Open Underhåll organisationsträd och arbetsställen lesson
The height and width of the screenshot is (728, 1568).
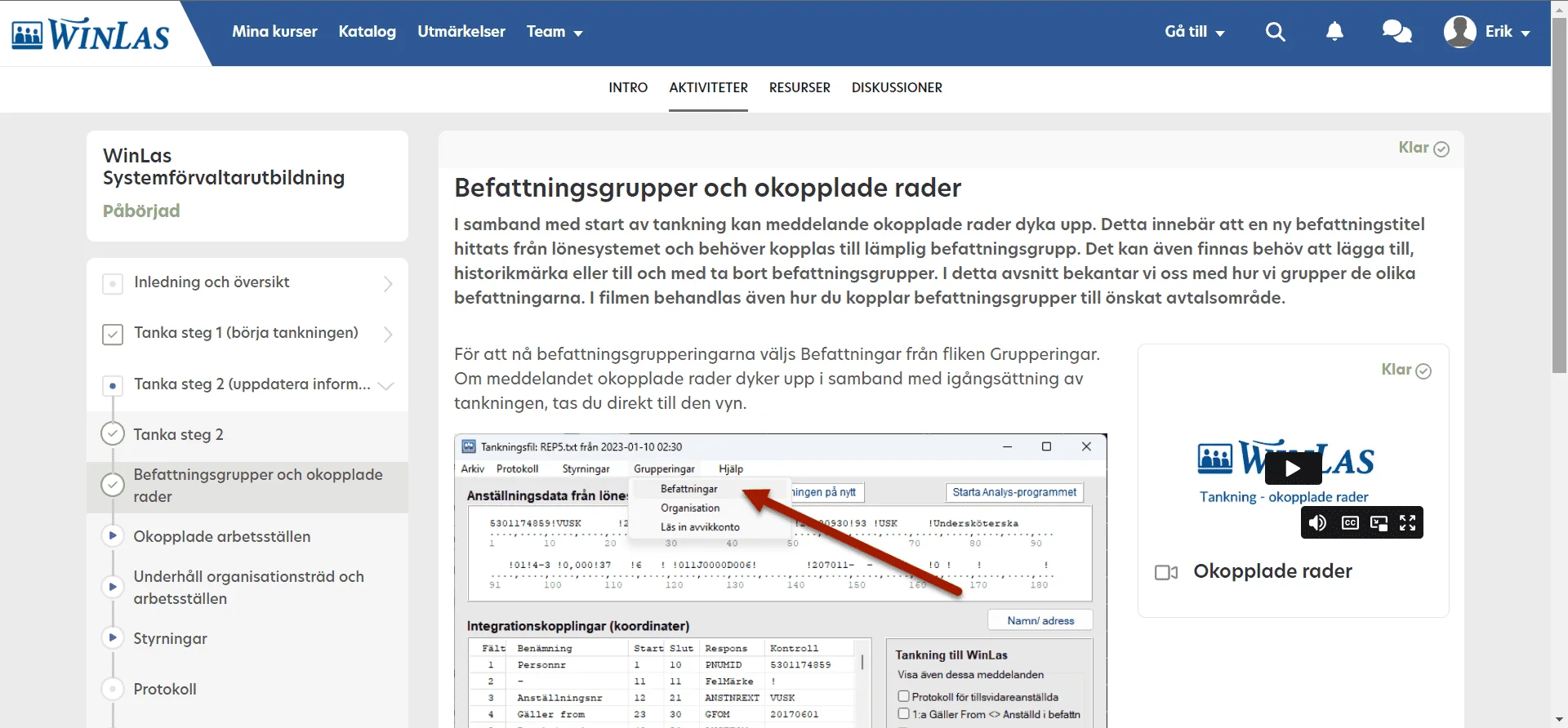249,588
